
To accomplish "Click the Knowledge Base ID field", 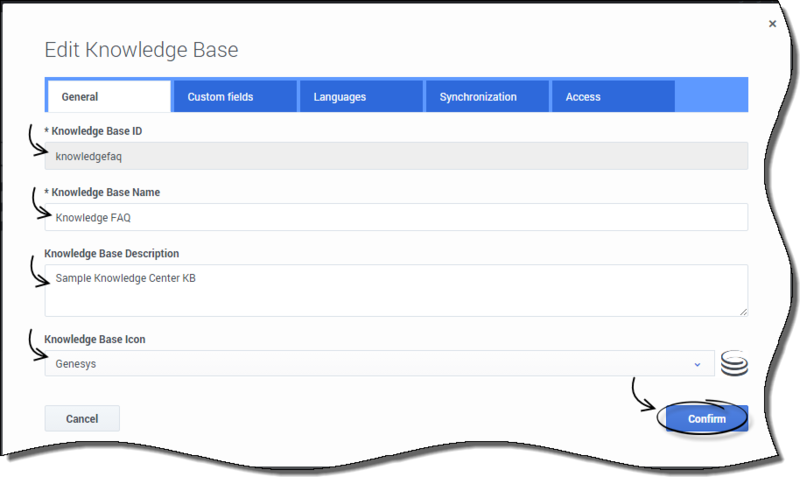I will (396, 156).
